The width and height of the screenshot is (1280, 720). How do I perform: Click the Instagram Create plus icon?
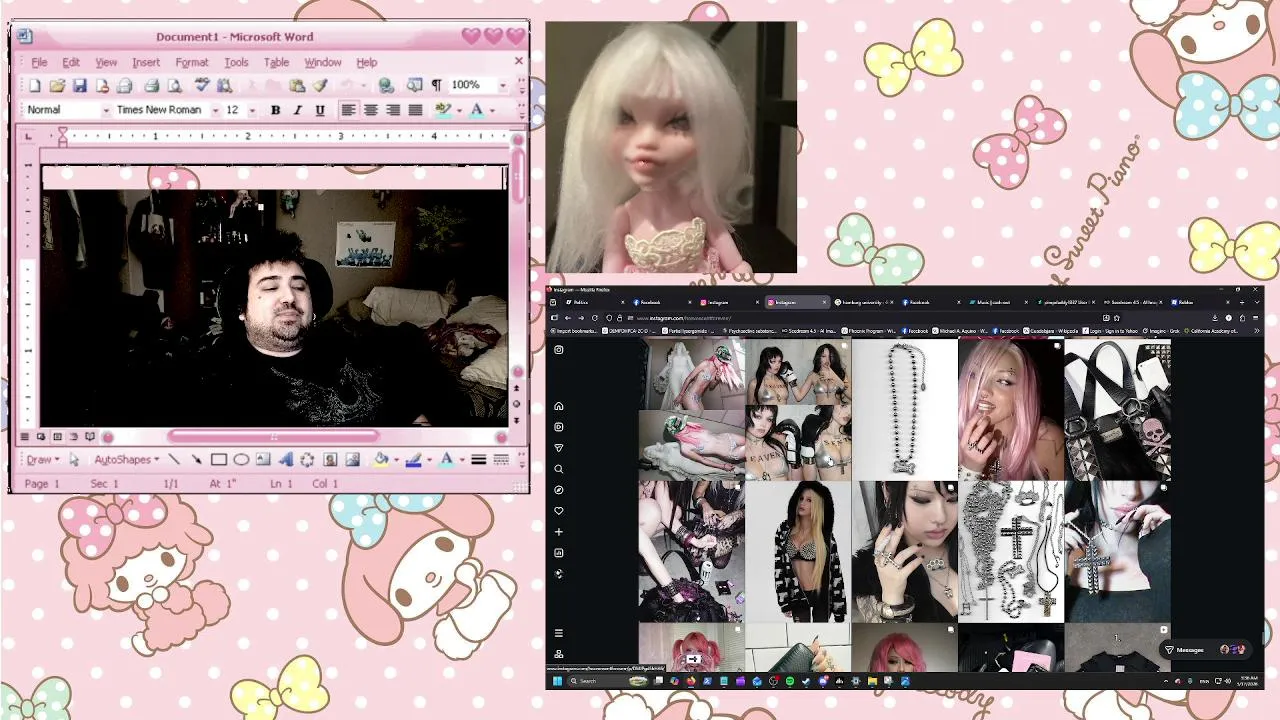tap(559, 532)
